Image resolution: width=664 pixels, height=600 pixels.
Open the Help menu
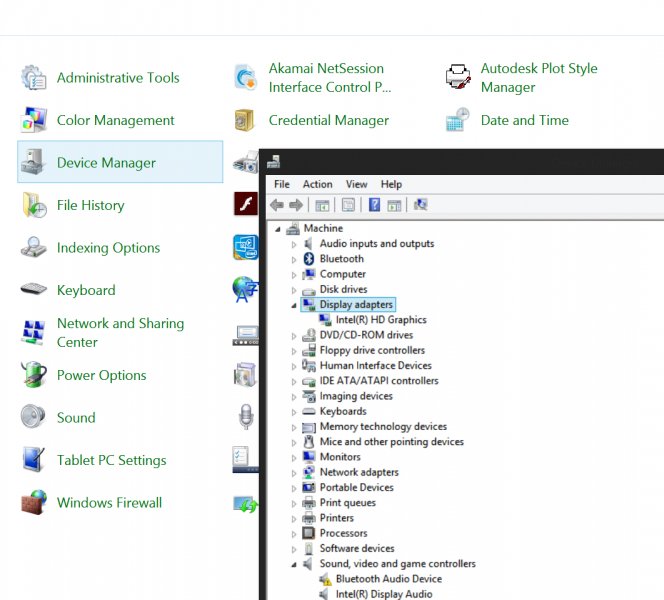pyautogui.click(x=391, y=184)
